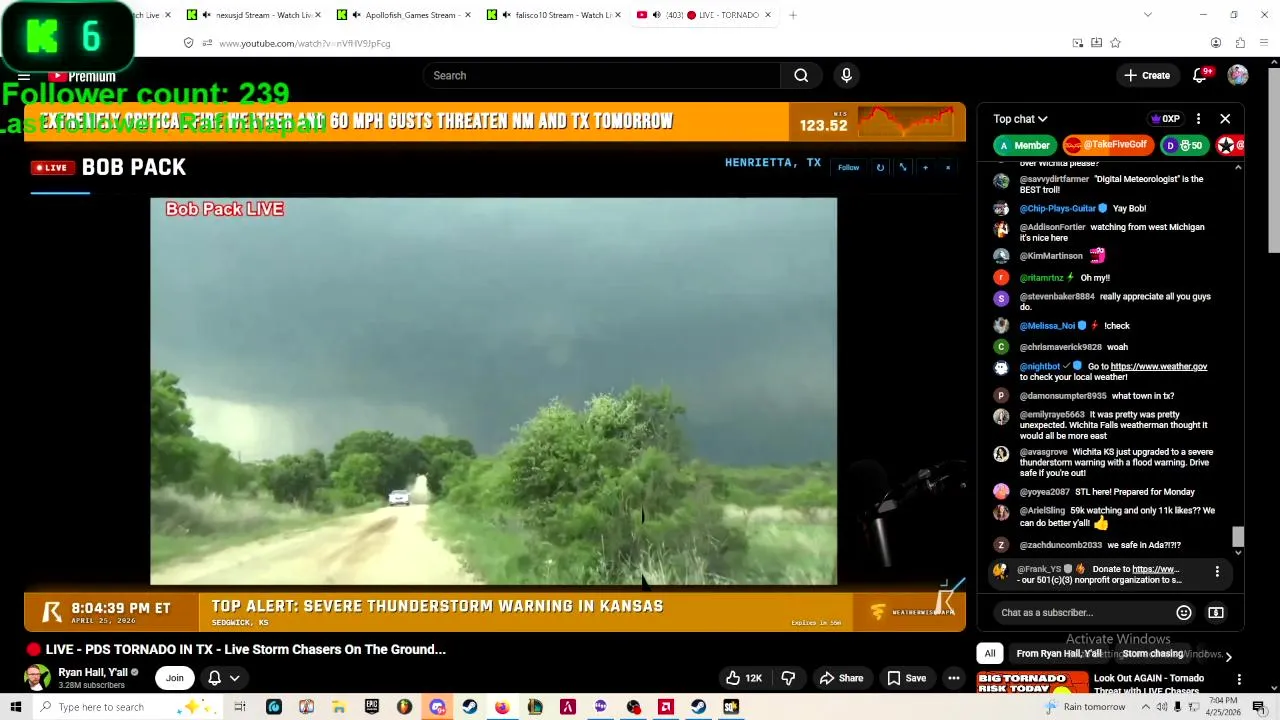Open the account avatar menu

click(1238, 75)
